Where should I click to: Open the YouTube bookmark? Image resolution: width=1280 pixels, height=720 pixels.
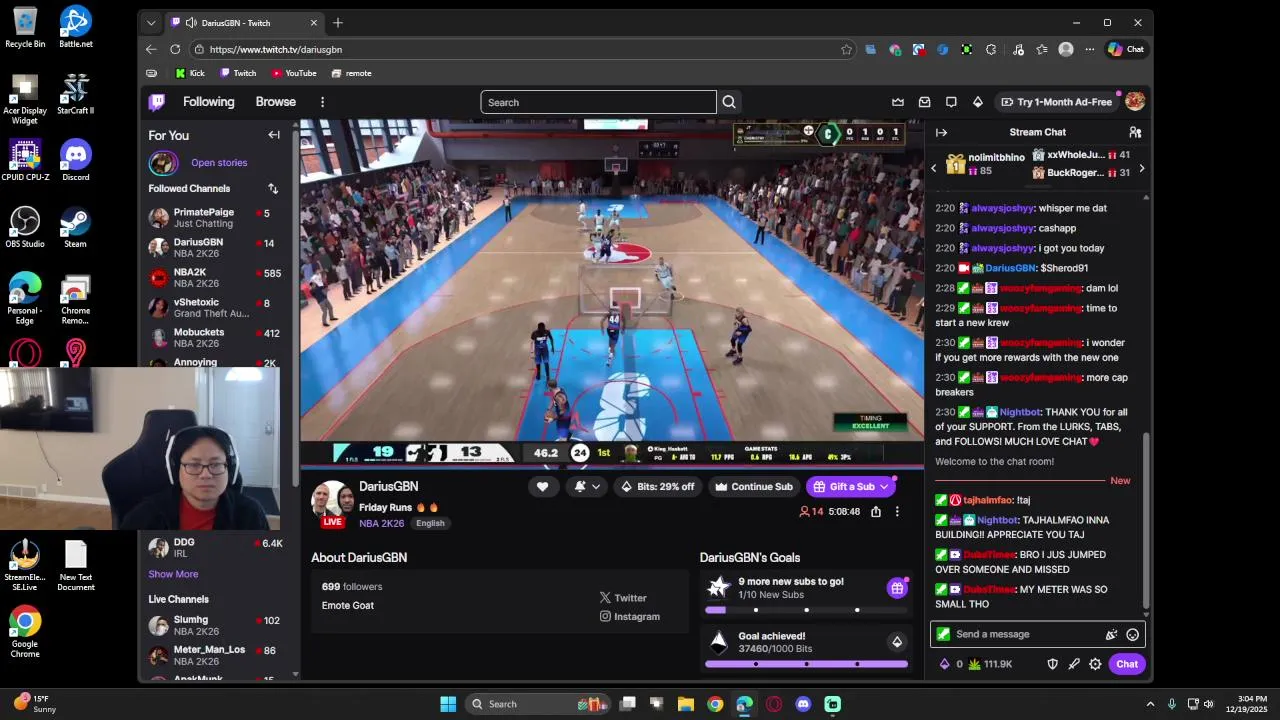tap(294, 73)
